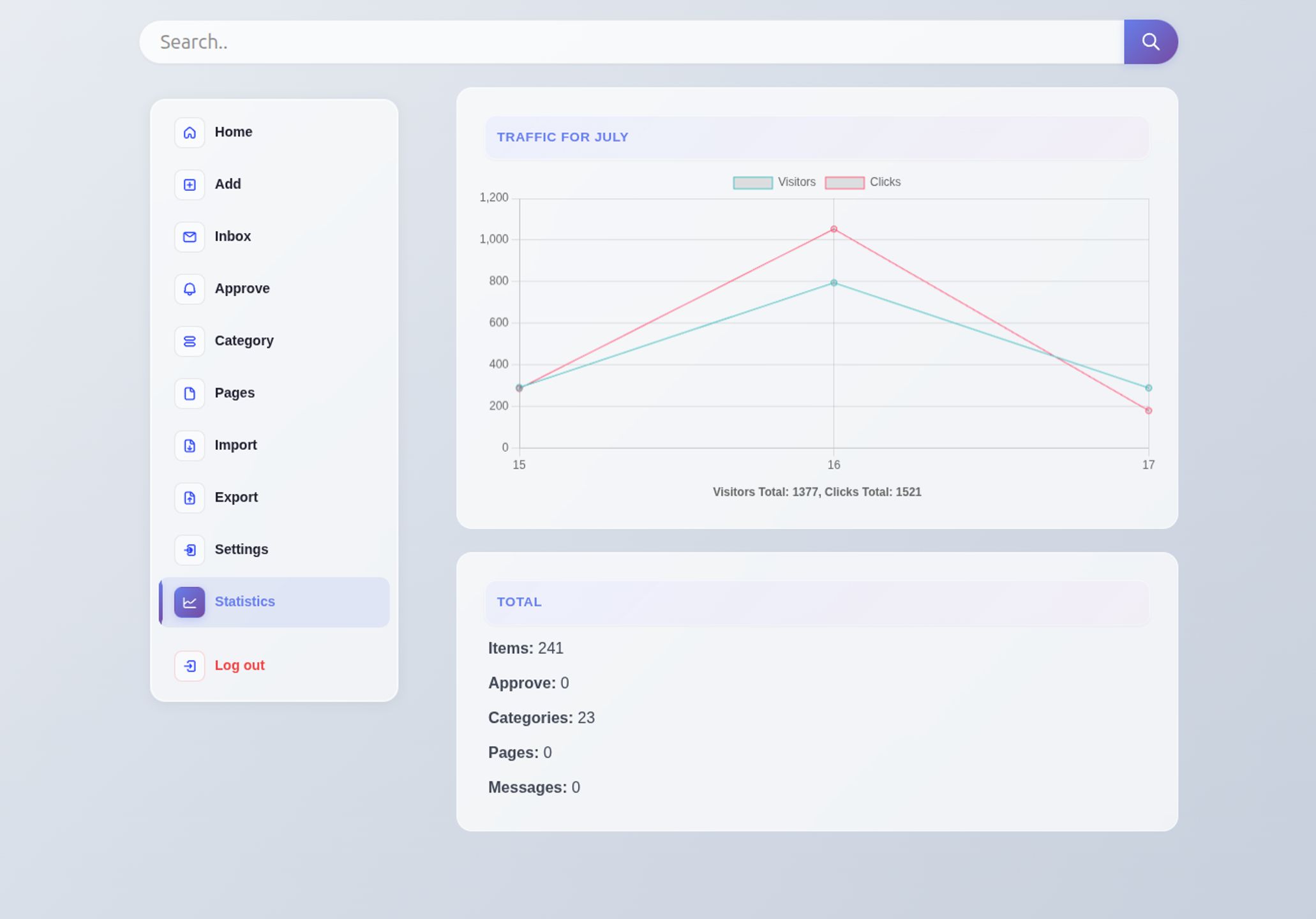Click the 'Messages: 0' line

coord(534,788)
